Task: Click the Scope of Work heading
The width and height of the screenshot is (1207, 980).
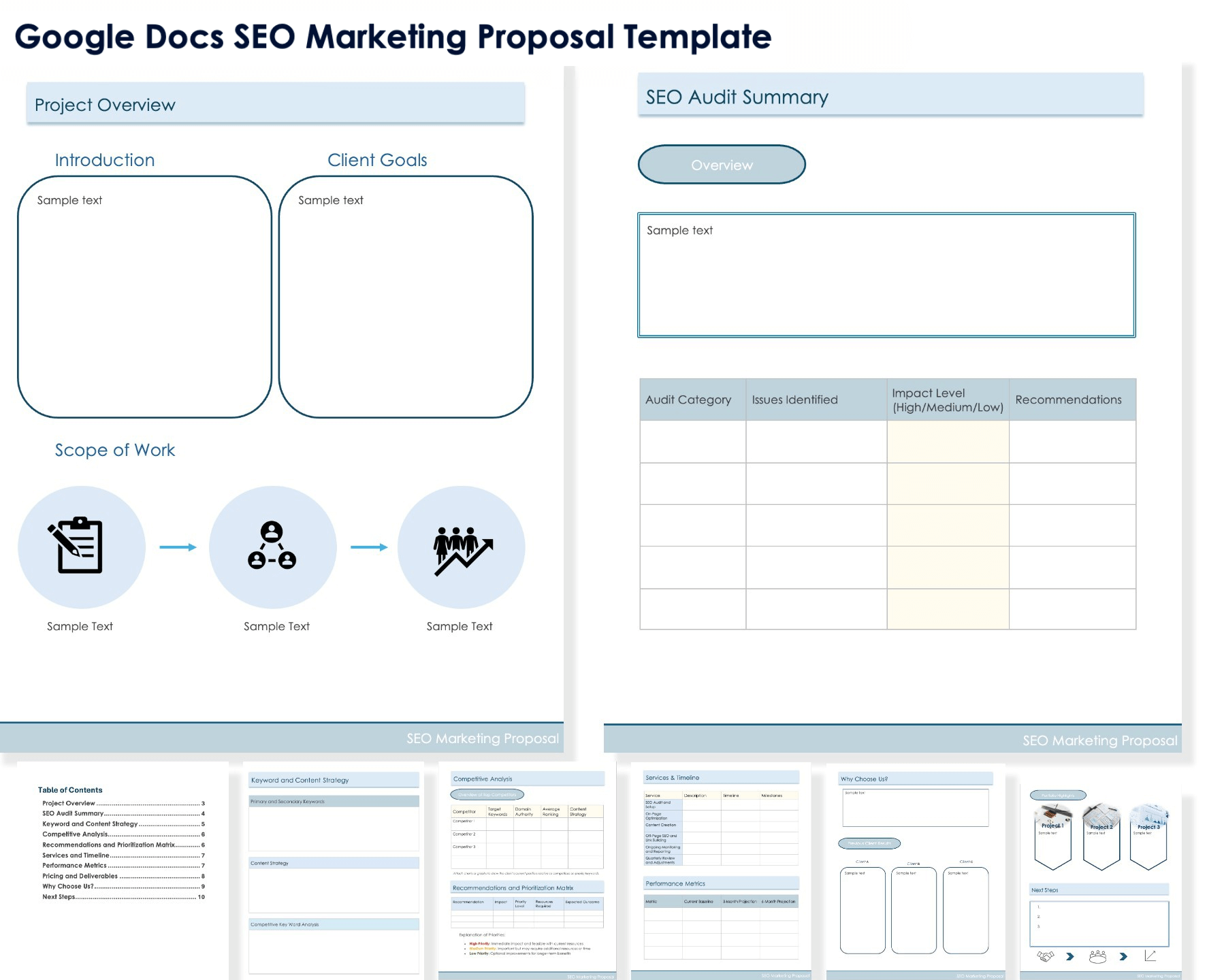Action: click(x=115, y=450)
